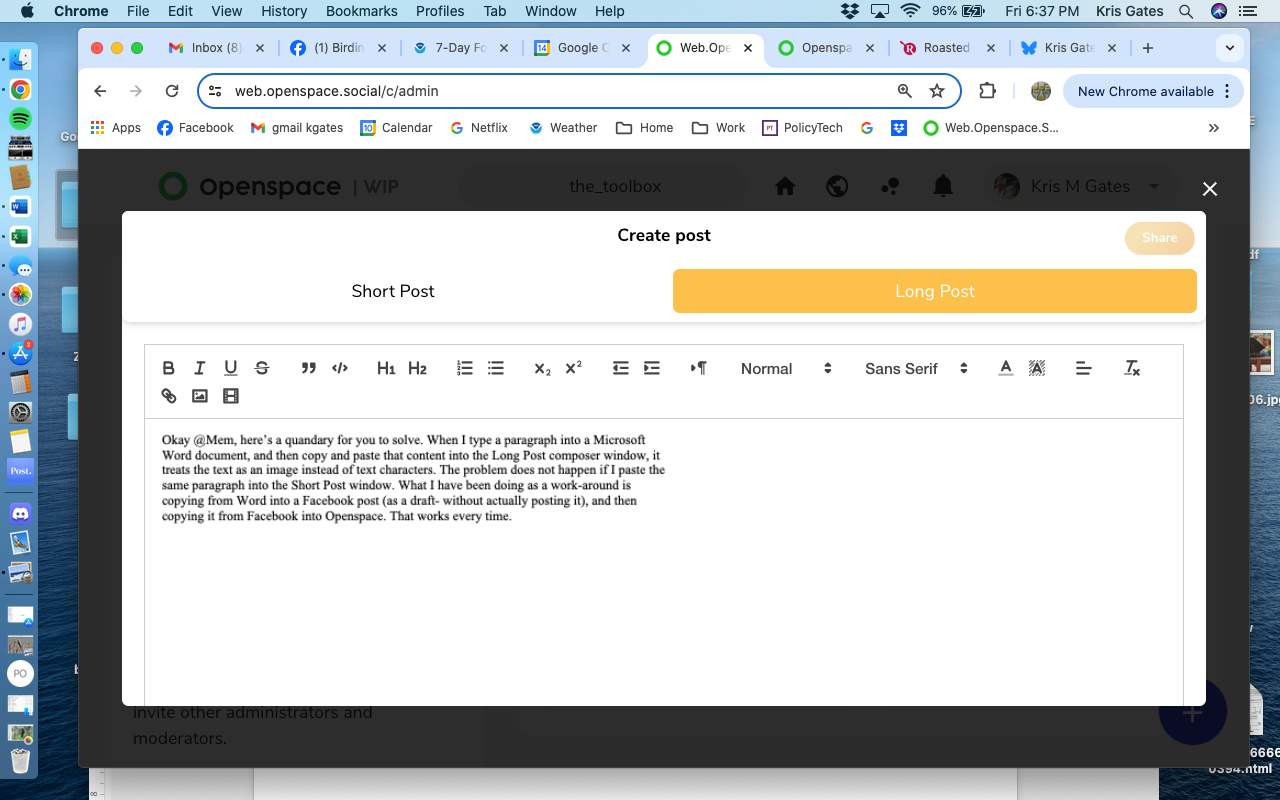
Task: Switch to the Short Post tab
Action: (393, 291)
